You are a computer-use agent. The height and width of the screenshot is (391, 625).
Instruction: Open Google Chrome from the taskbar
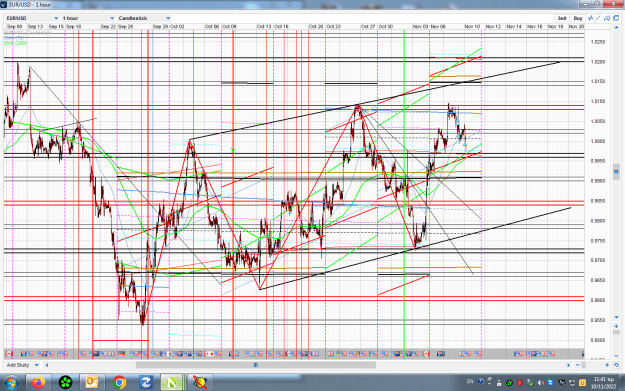click(x=119, y=383)
